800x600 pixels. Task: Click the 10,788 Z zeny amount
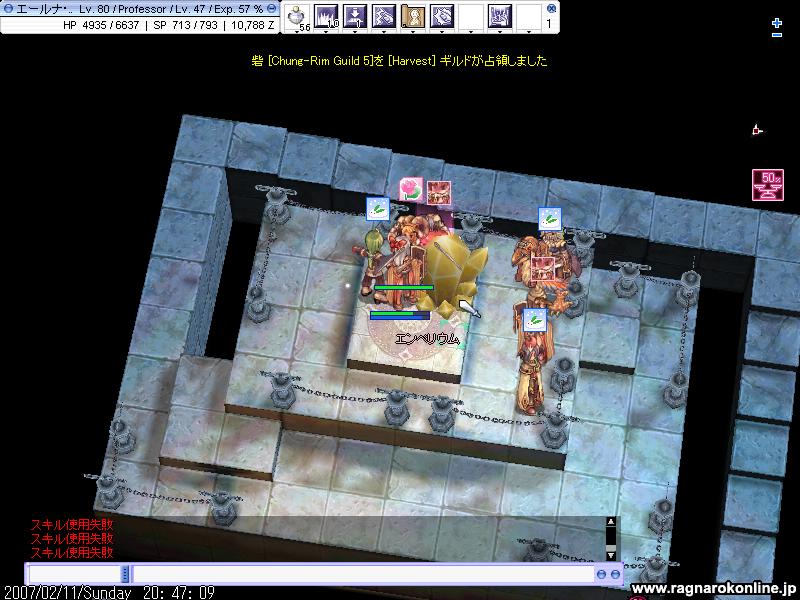(253, 25)
